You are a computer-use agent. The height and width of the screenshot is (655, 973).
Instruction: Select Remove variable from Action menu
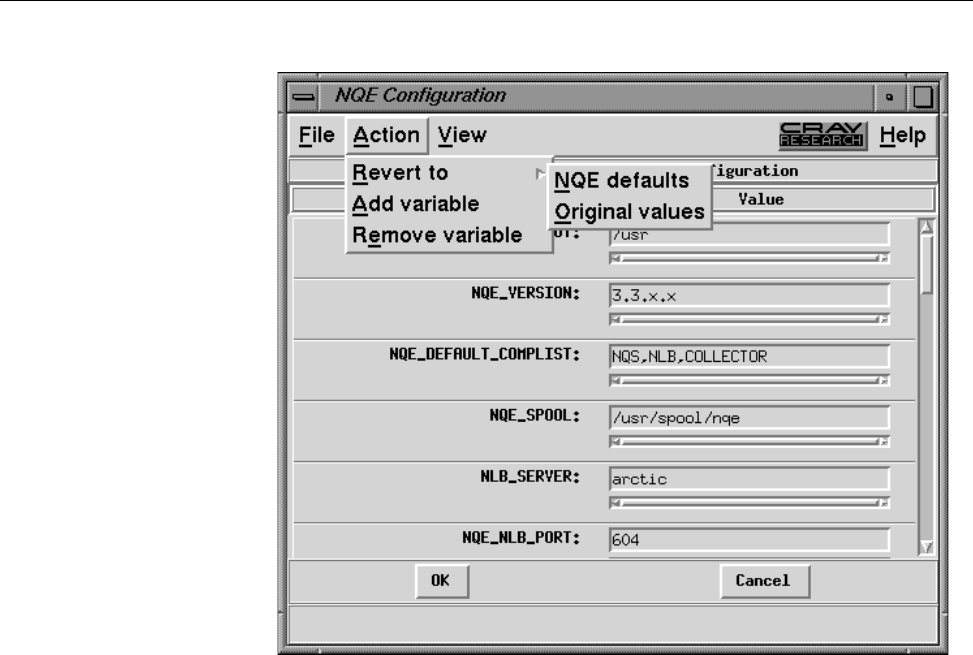448,235
